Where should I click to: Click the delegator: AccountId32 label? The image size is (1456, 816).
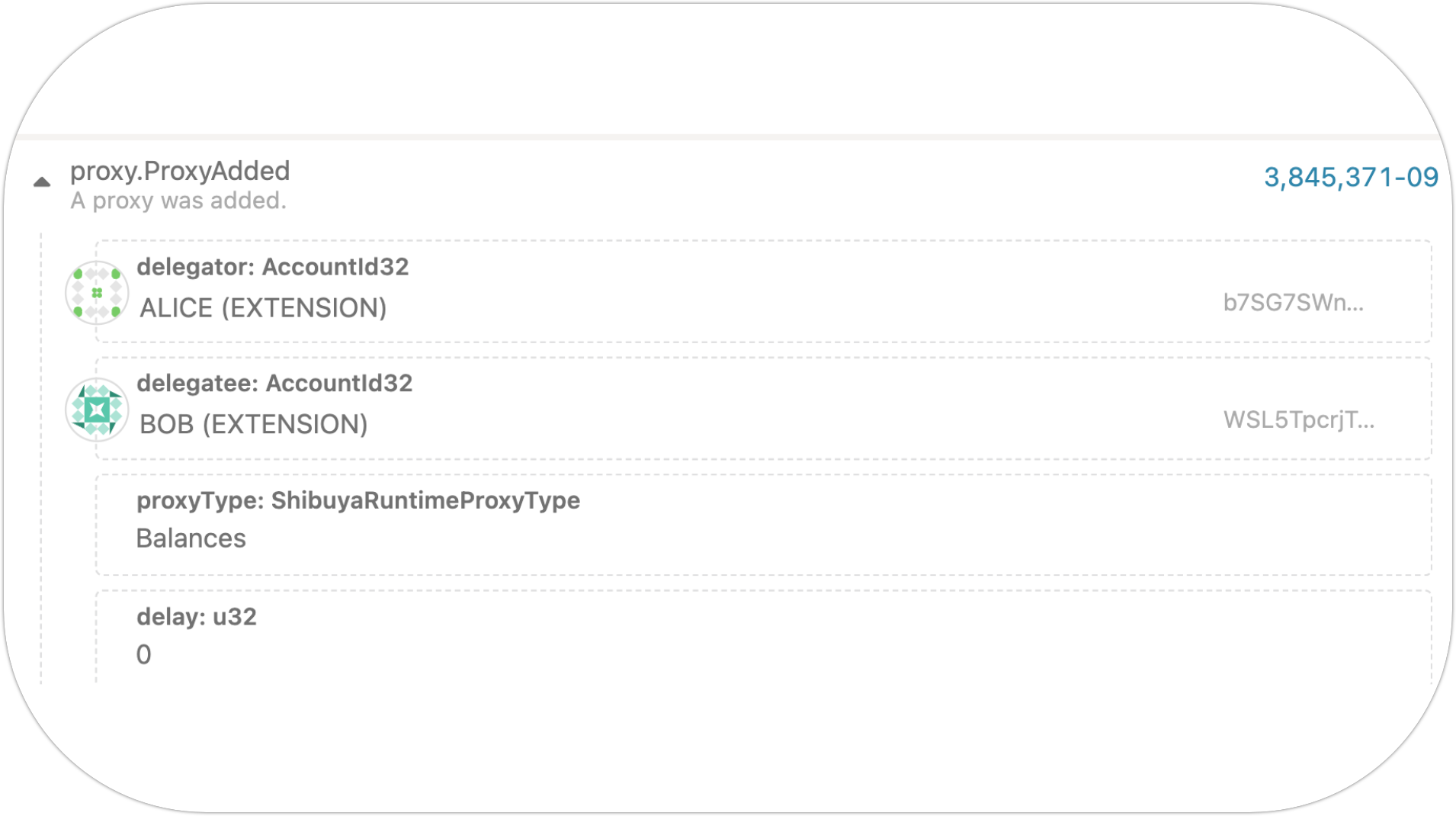(x=272, y=267)
